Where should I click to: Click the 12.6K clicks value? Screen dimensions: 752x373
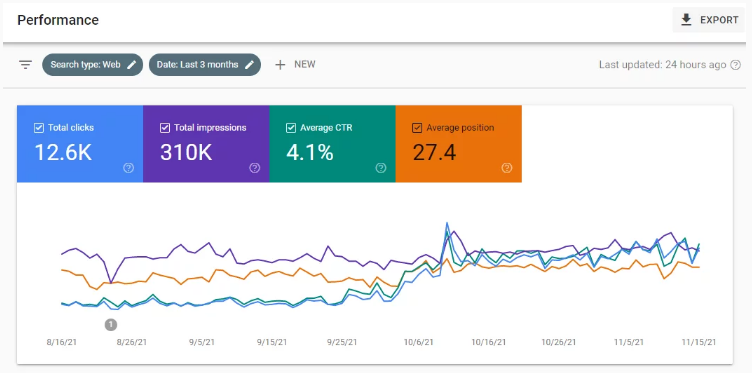[63, 152]
